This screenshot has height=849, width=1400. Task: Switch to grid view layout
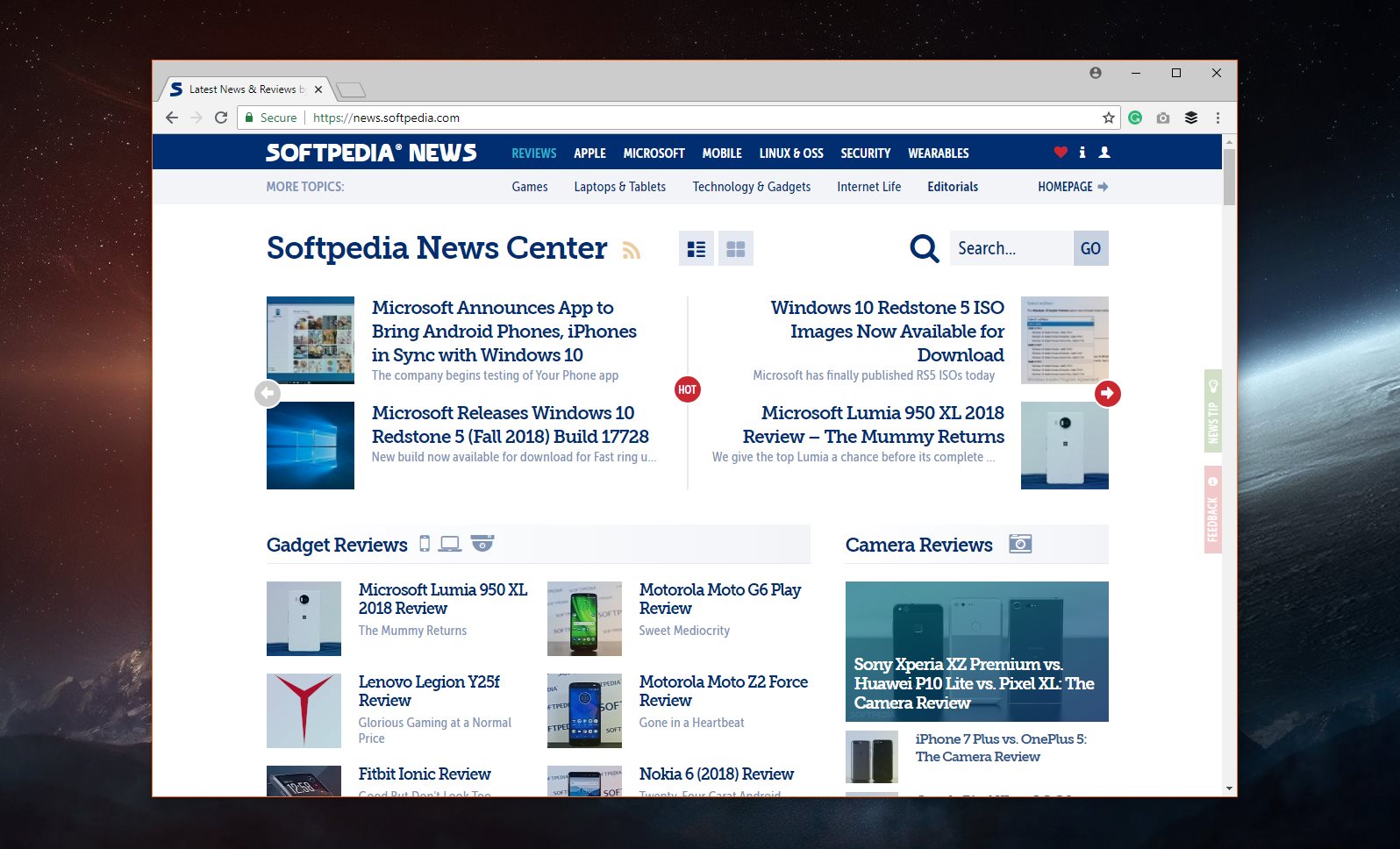tap(735, 249)
